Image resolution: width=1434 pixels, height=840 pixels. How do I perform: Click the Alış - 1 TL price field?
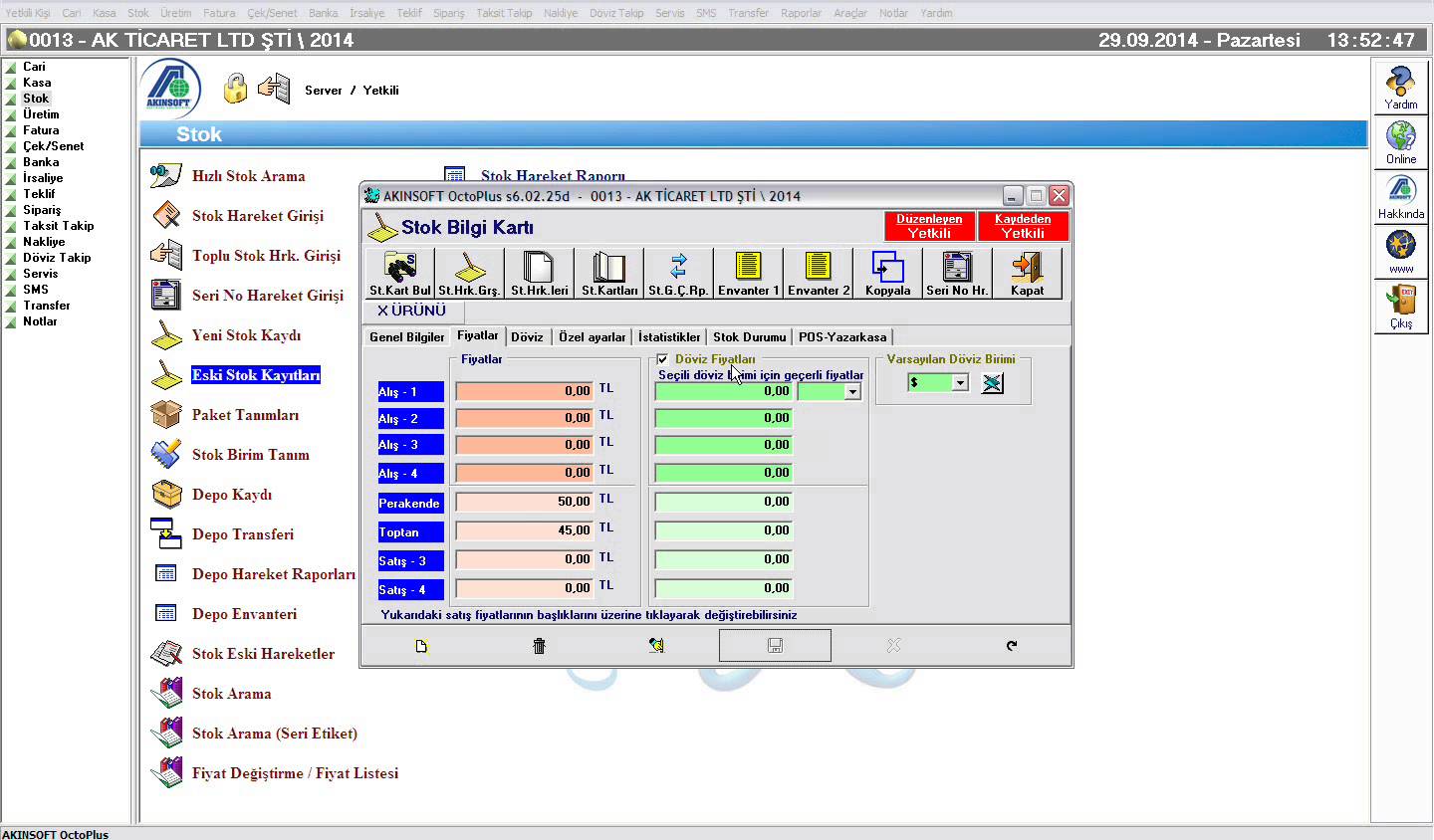click(x=524, y=391)
